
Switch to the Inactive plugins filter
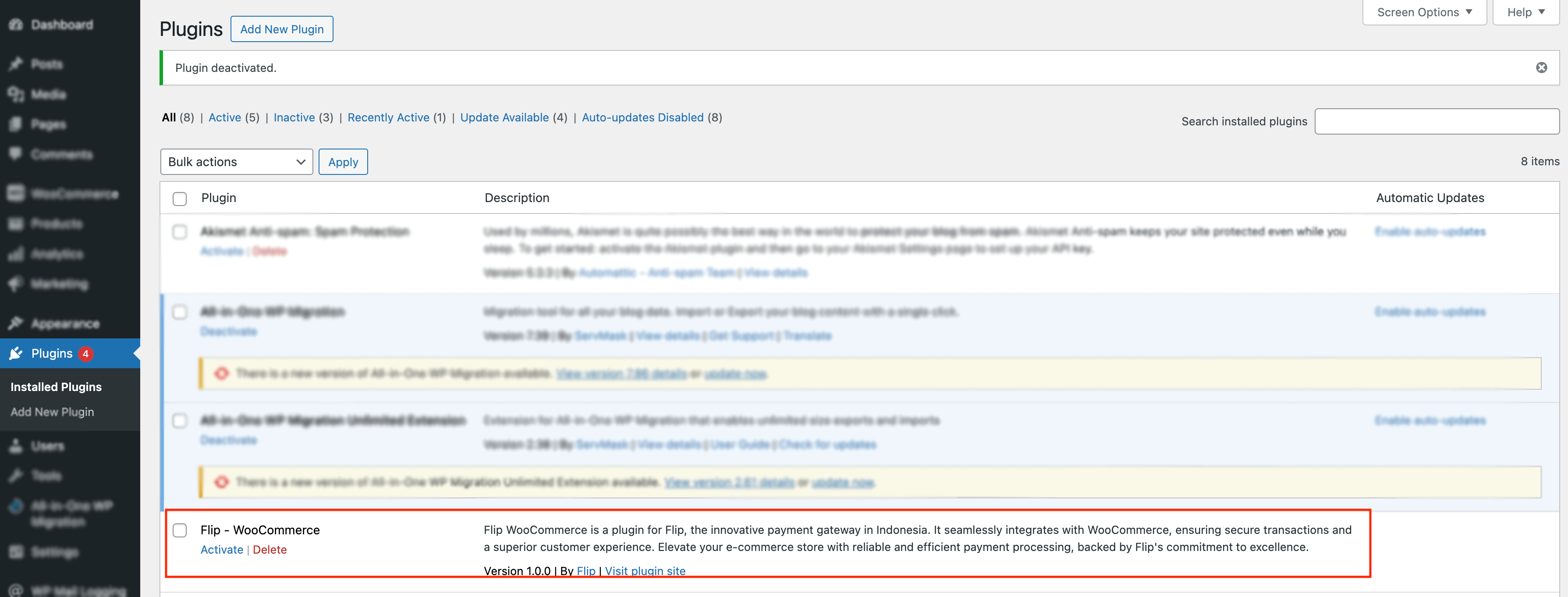[294, 117]
